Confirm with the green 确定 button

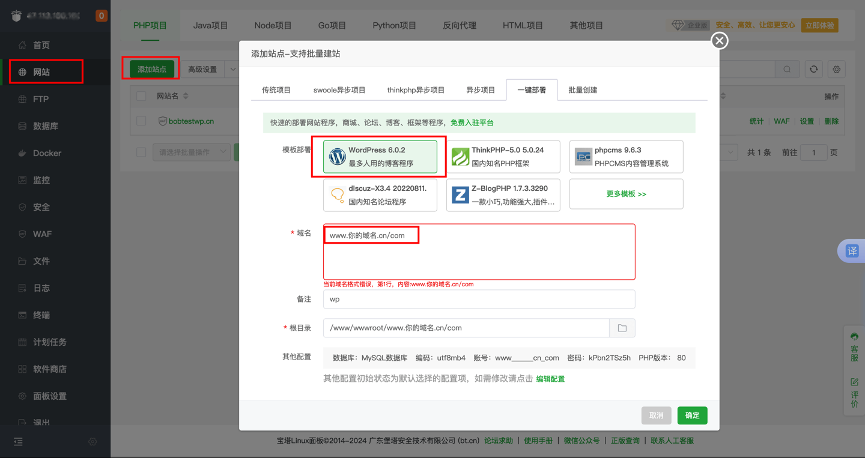[693, 415]
